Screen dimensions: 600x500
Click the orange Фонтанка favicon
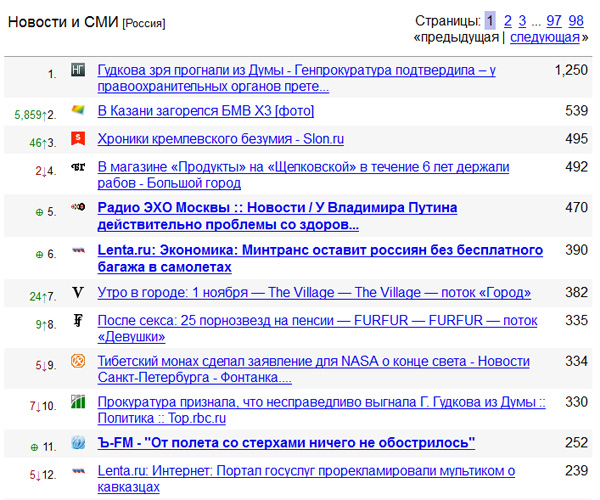click(78, 361)
